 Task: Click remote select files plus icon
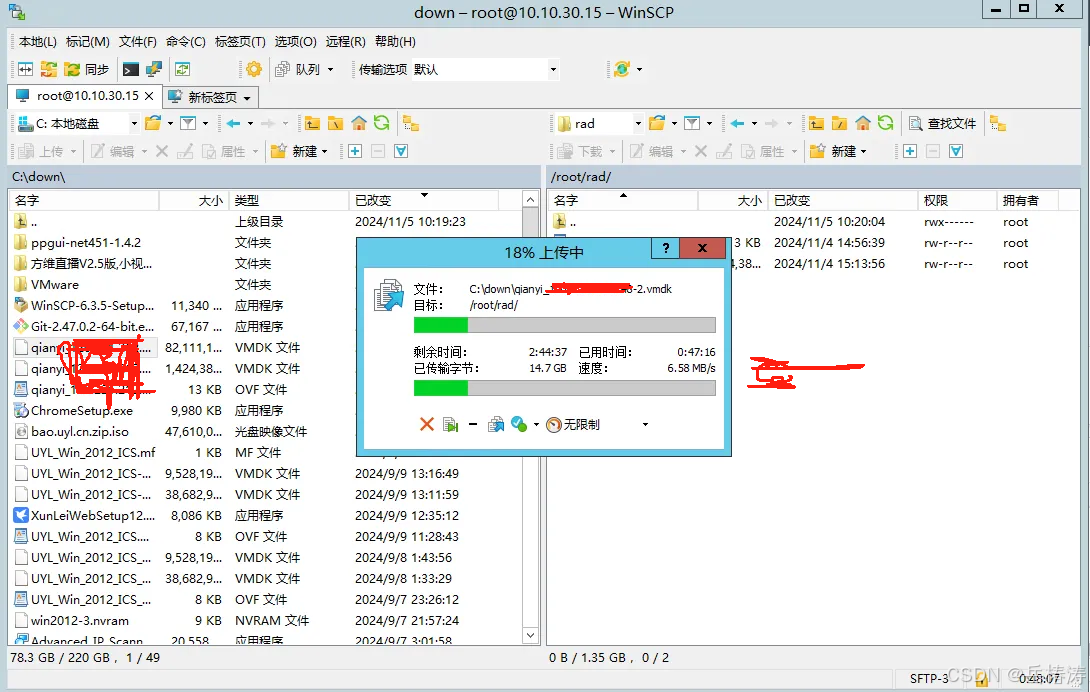[910, 152]
